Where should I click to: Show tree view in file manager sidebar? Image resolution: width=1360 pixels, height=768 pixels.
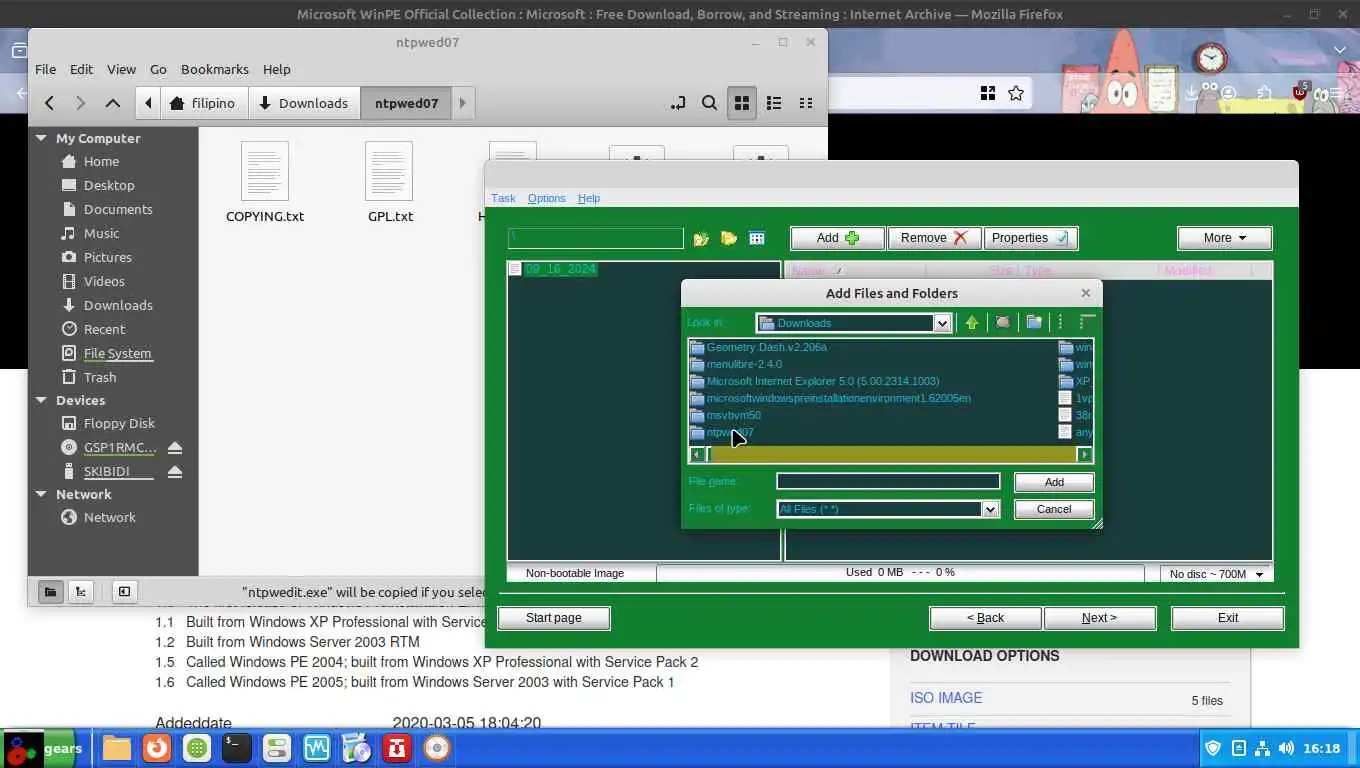pos(81,591)
